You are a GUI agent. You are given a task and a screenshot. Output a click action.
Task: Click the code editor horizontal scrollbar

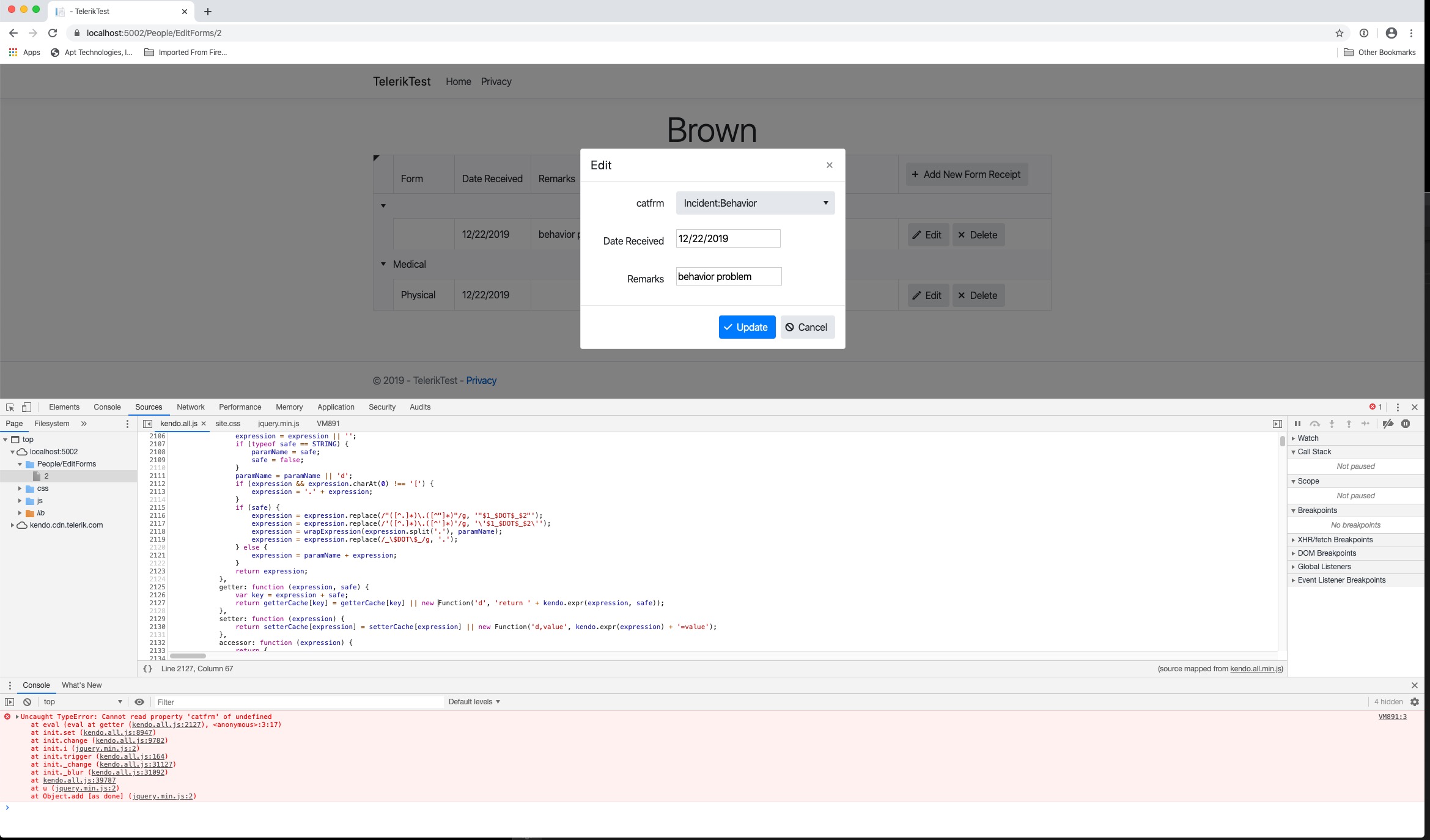coord(188,656)
